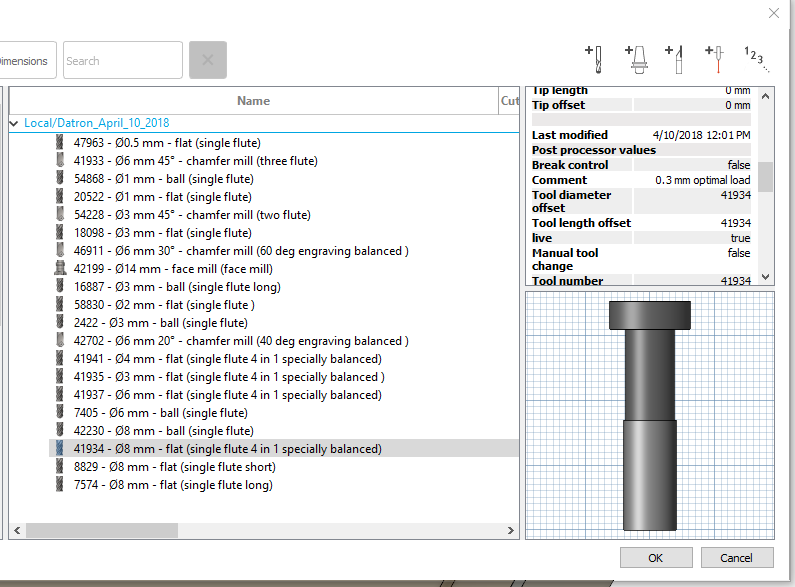Click the tool icon for 8829
The height and width of the screenshot is (587, 795).
click(x=60, y=466)
